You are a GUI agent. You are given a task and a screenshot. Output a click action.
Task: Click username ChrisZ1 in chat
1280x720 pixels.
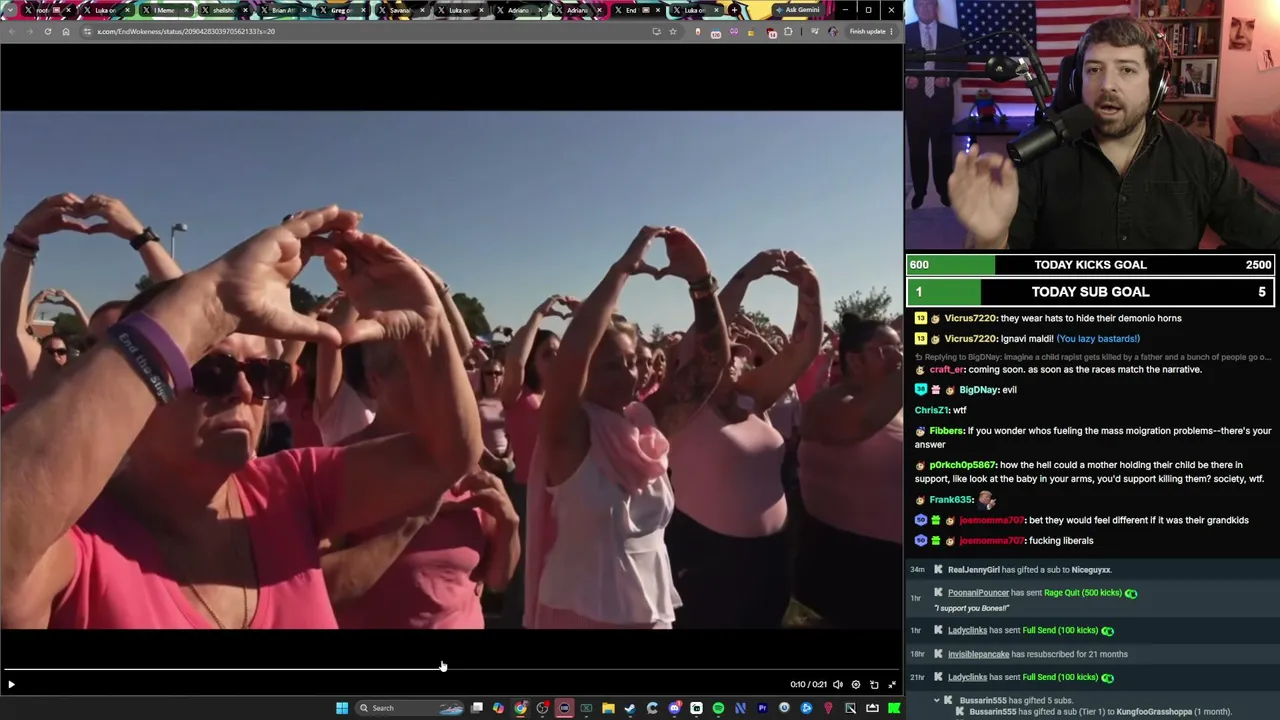[931, 410]
